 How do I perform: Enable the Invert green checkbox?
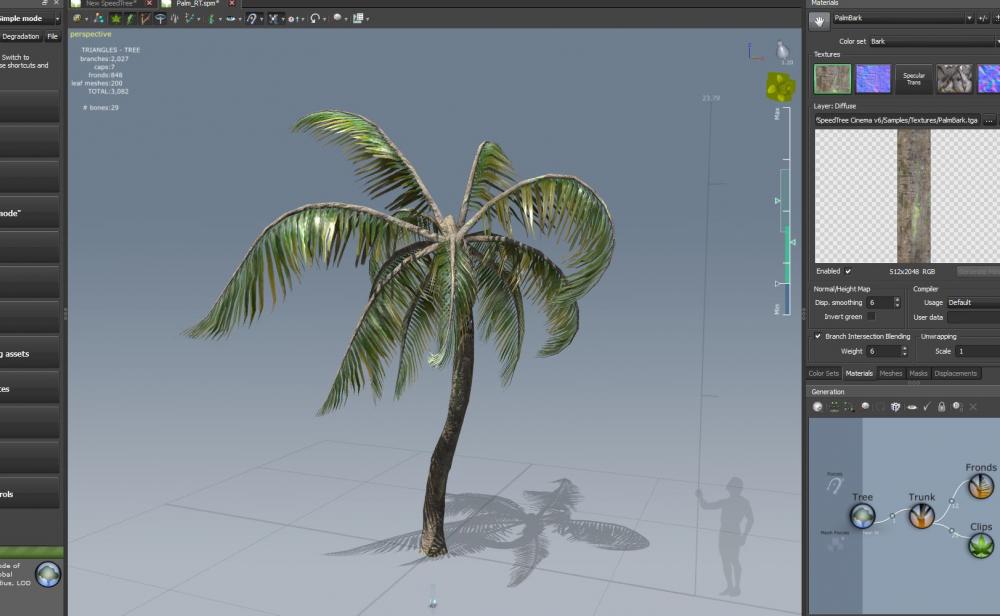(x=870, y=316)
